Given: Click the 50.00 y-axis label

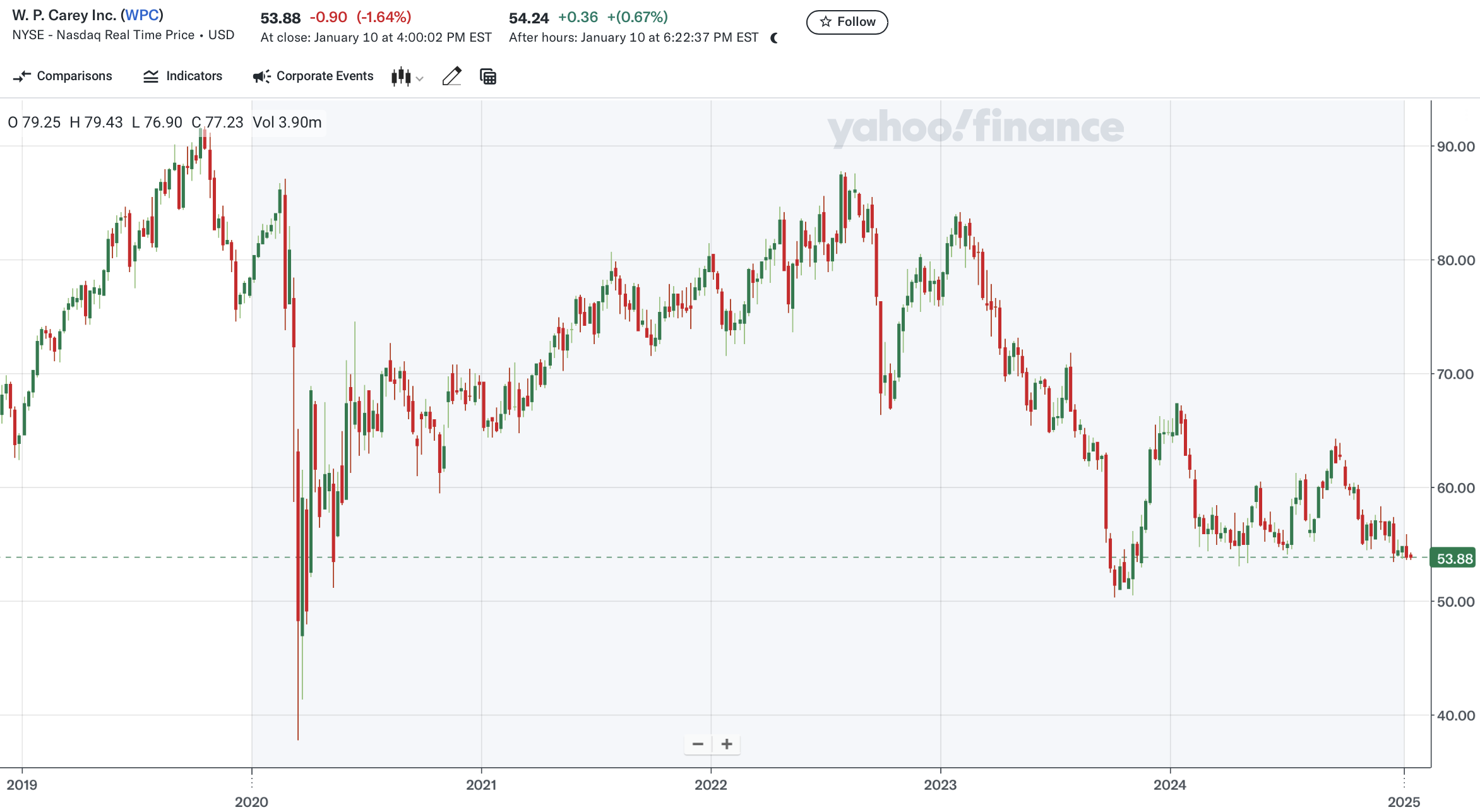Looking at the screenshot, I should pos(1455,602).
